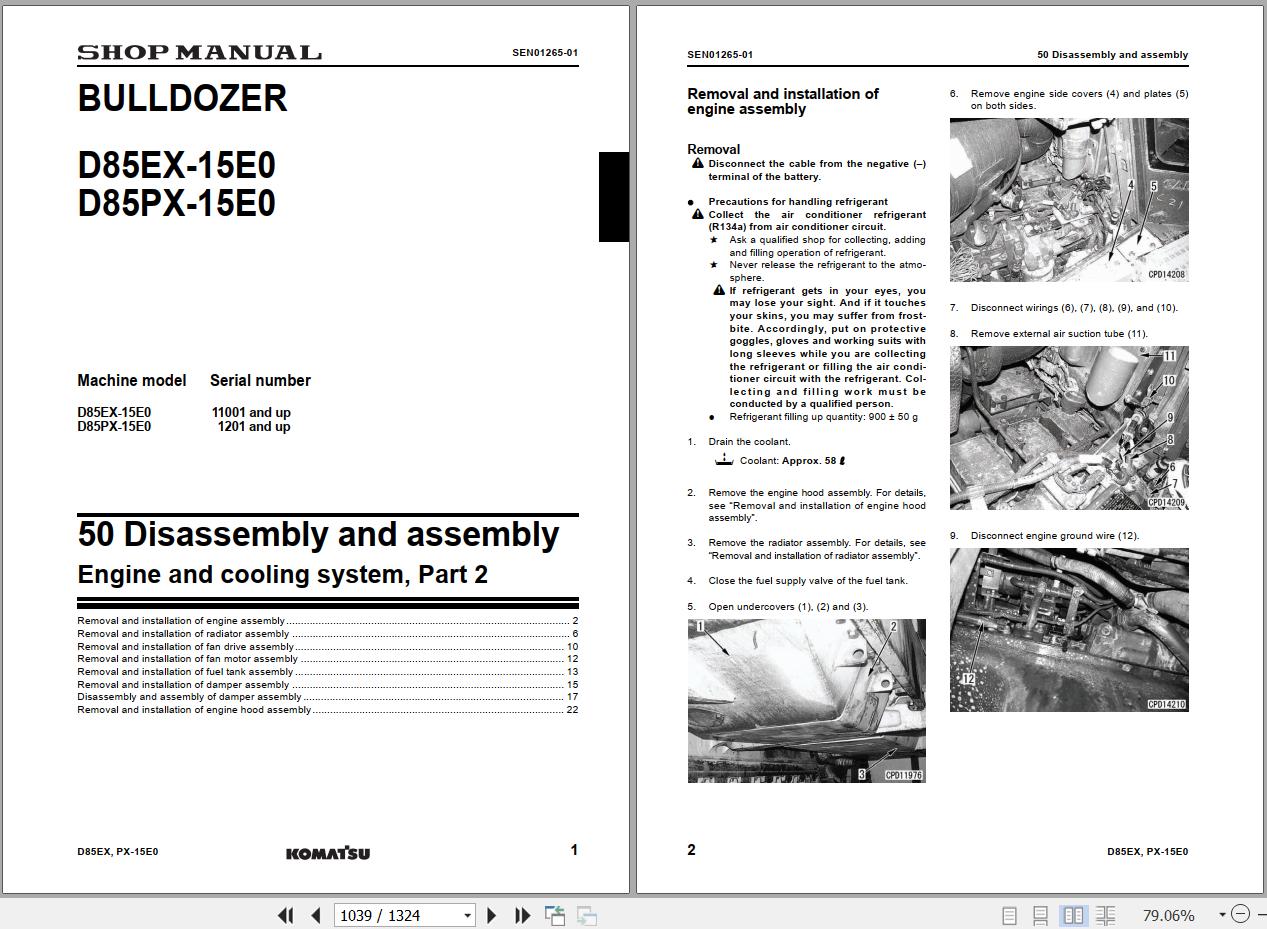Click the "Serial number" column label
The width and height of the screenshot is (1267, 929).
[260, 381]
